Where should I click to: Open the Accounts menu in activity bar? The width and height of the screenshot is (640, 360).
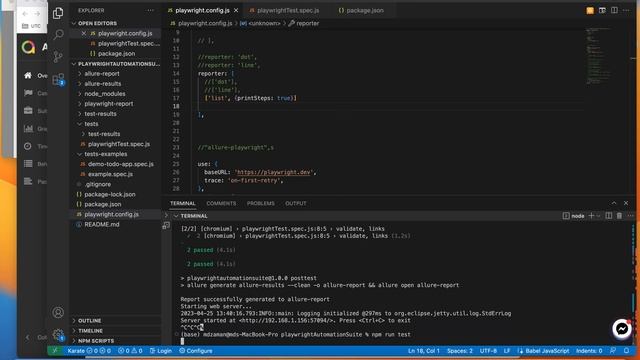tap(58, 312)
